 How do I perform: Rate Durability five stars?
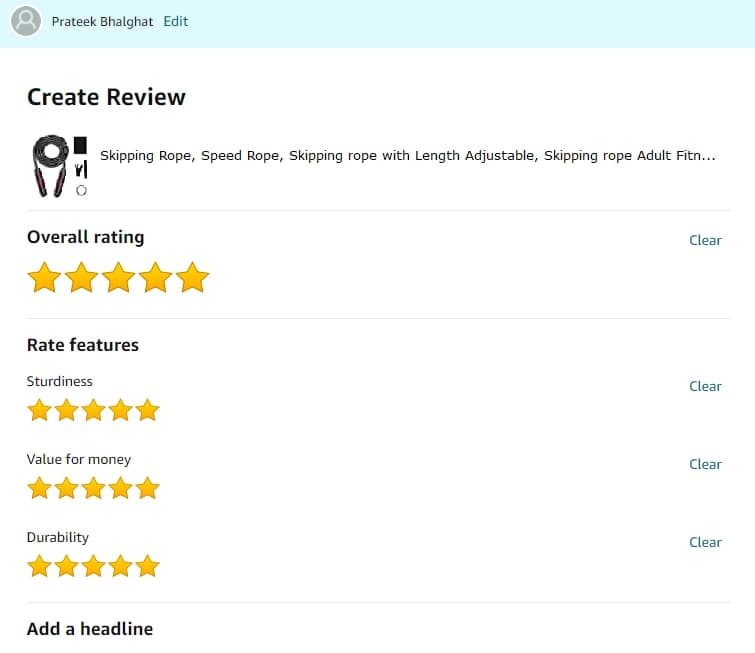147,566
